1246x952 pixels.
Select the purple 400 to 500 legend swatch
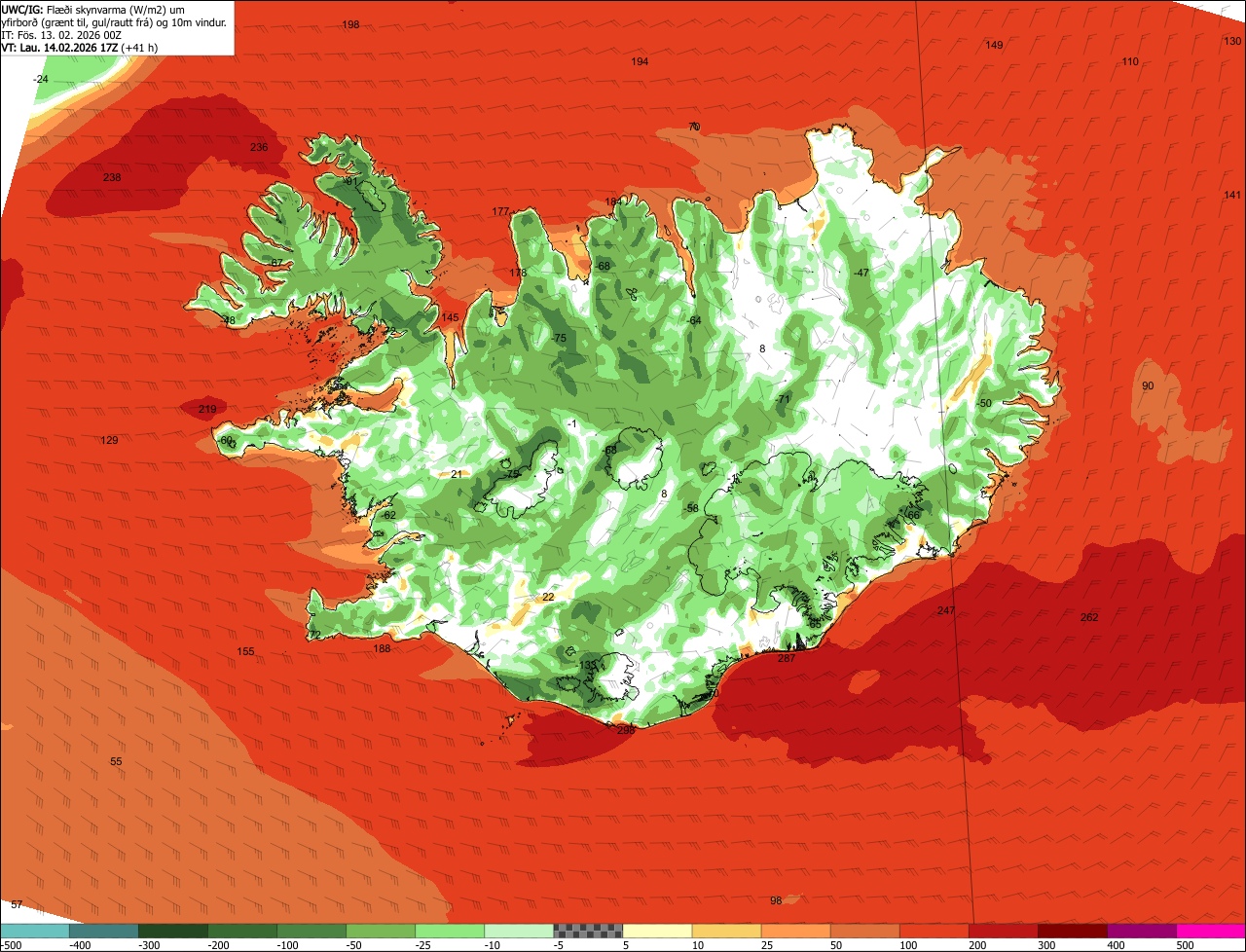[1142, 931]
